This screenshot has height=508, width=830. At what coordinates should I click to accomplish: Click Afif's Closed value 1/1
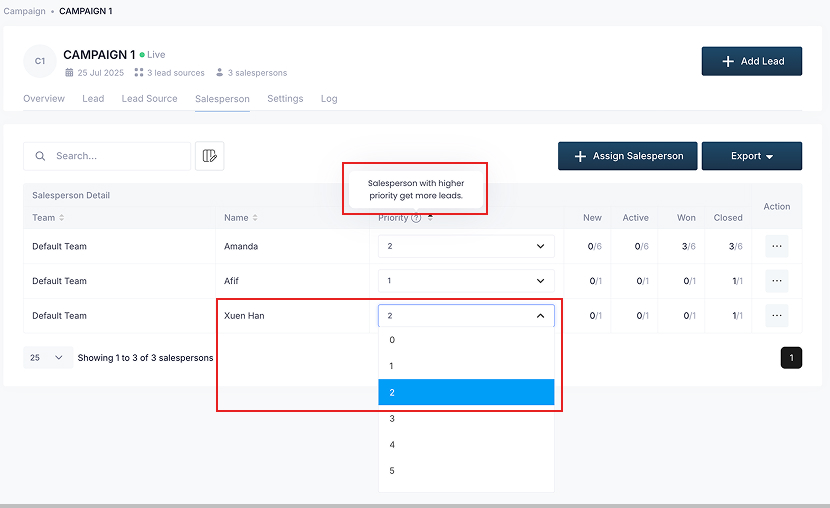[737, 281]
